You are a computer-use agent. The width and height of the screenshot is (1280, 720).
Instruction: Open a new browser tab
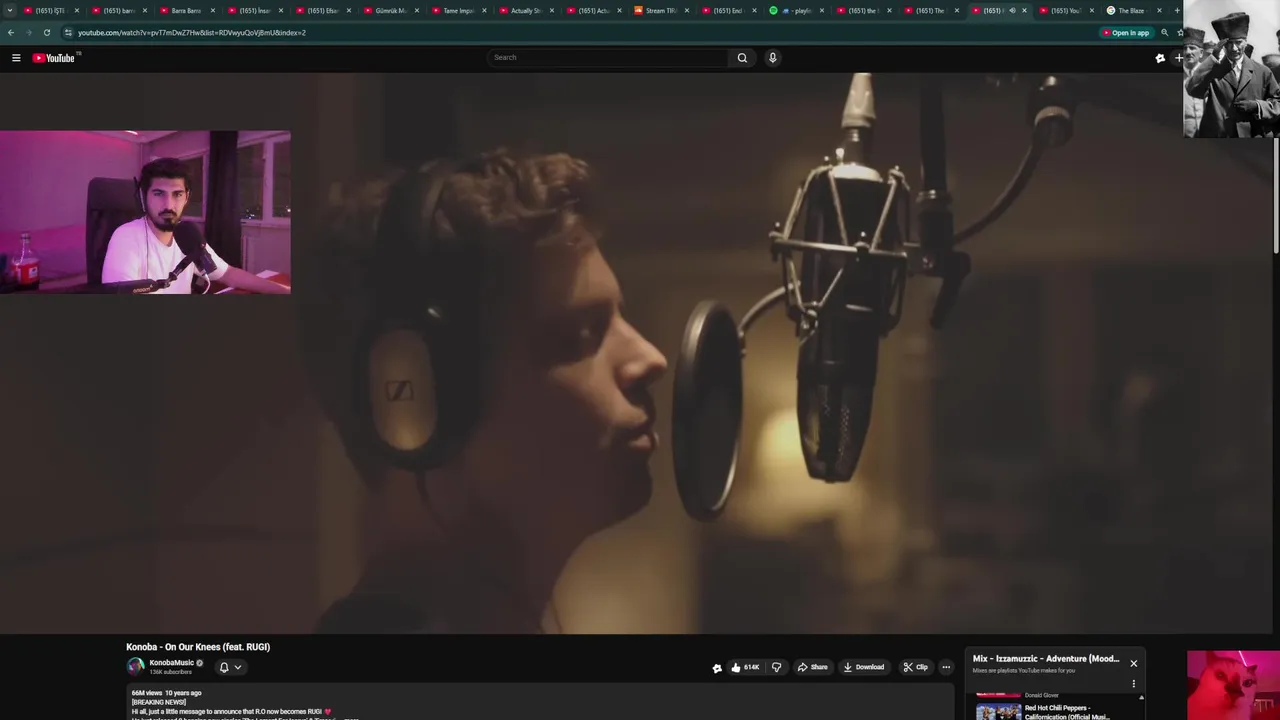(1177, 11)
